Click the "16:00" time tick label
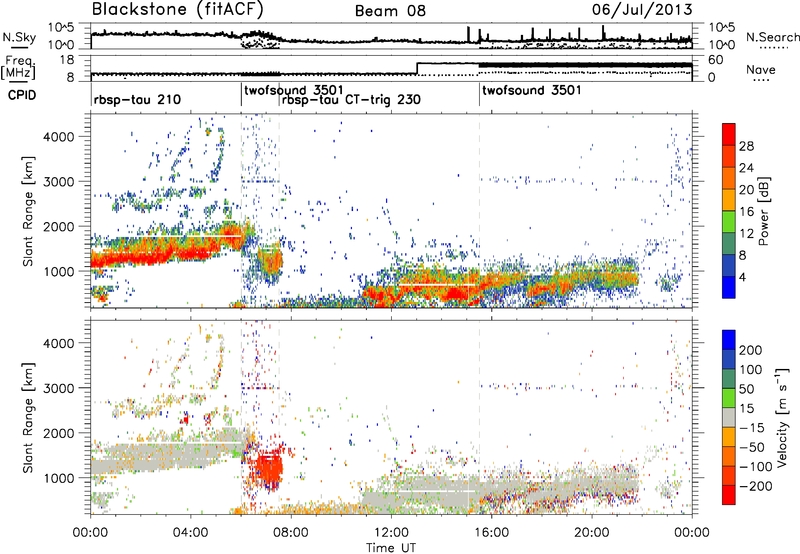800x554 pixels. pos(491,533)
